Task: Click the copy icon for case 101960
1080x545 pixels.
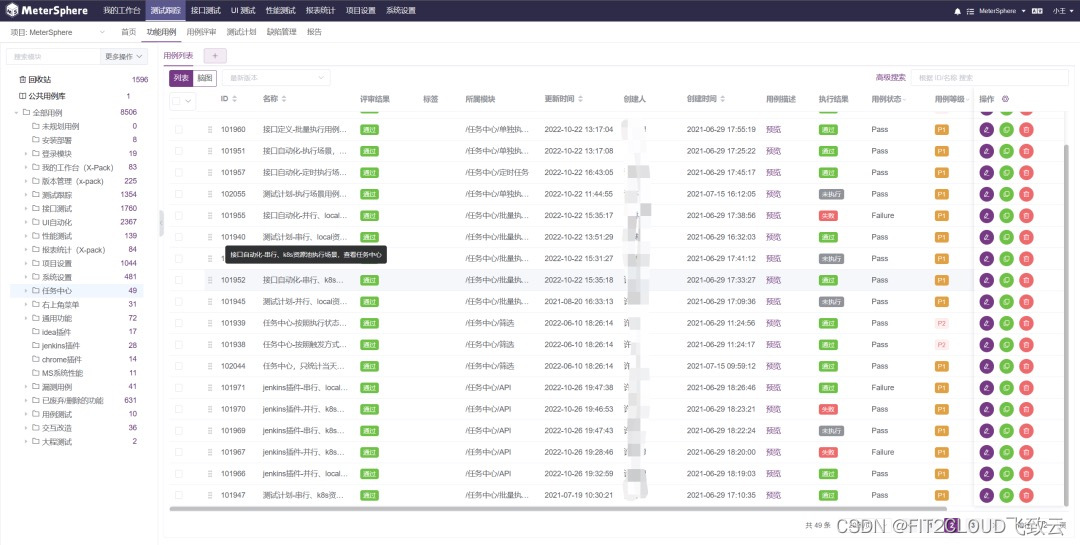Action: pyautogui.click(x=1006, y=129)
